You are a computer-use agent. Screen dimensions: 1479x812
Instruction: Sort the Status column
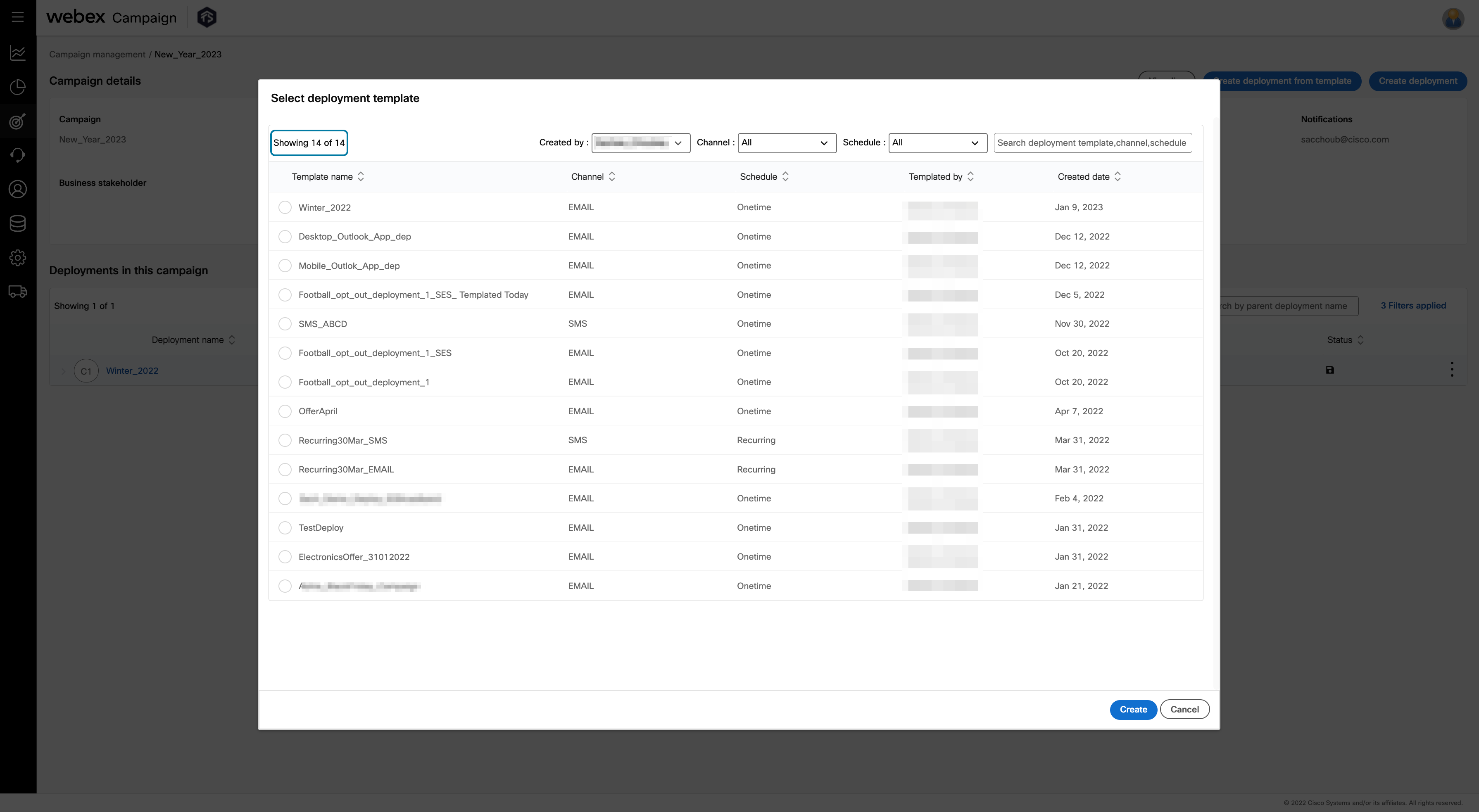[x=1360, y=340]
